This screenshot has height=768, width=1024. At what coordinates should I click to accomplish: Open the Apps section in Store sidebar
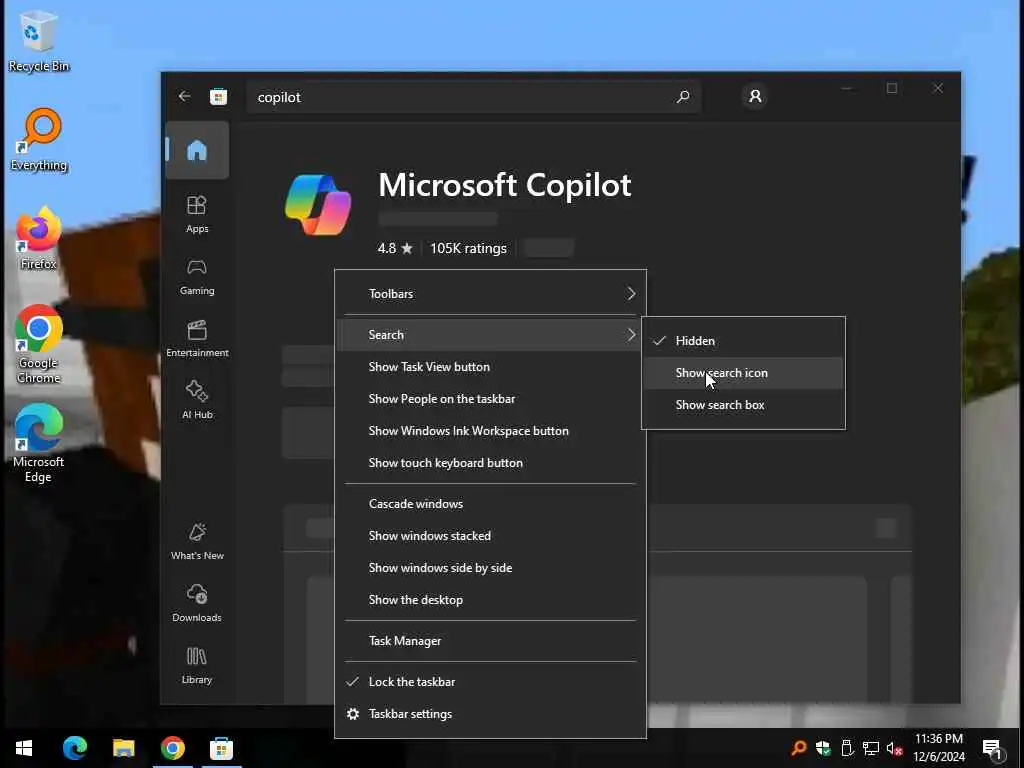click(197, 214)
